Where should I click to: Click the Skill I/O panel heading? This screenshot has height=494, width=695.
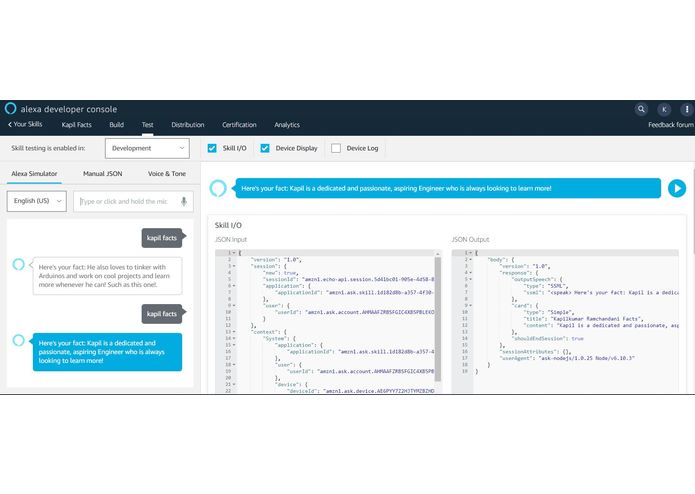coord(228,226)
